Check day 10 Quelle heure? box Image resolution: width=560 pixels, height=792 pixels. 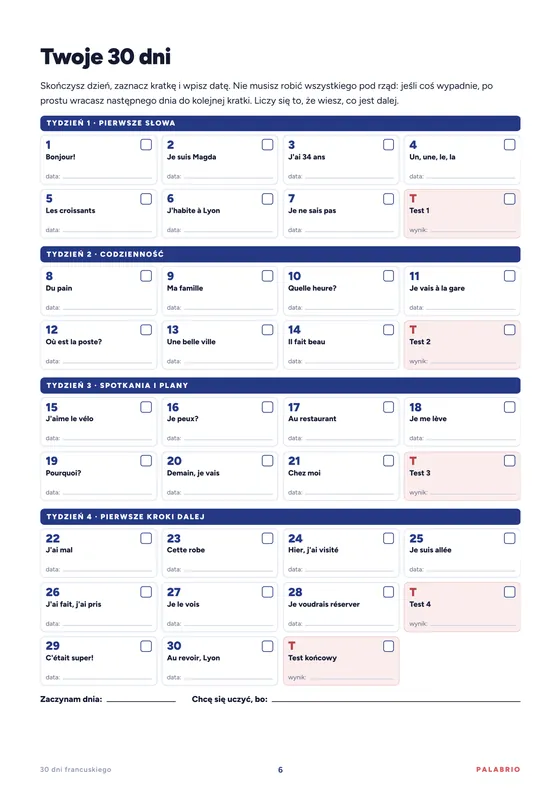pos(388,276)
